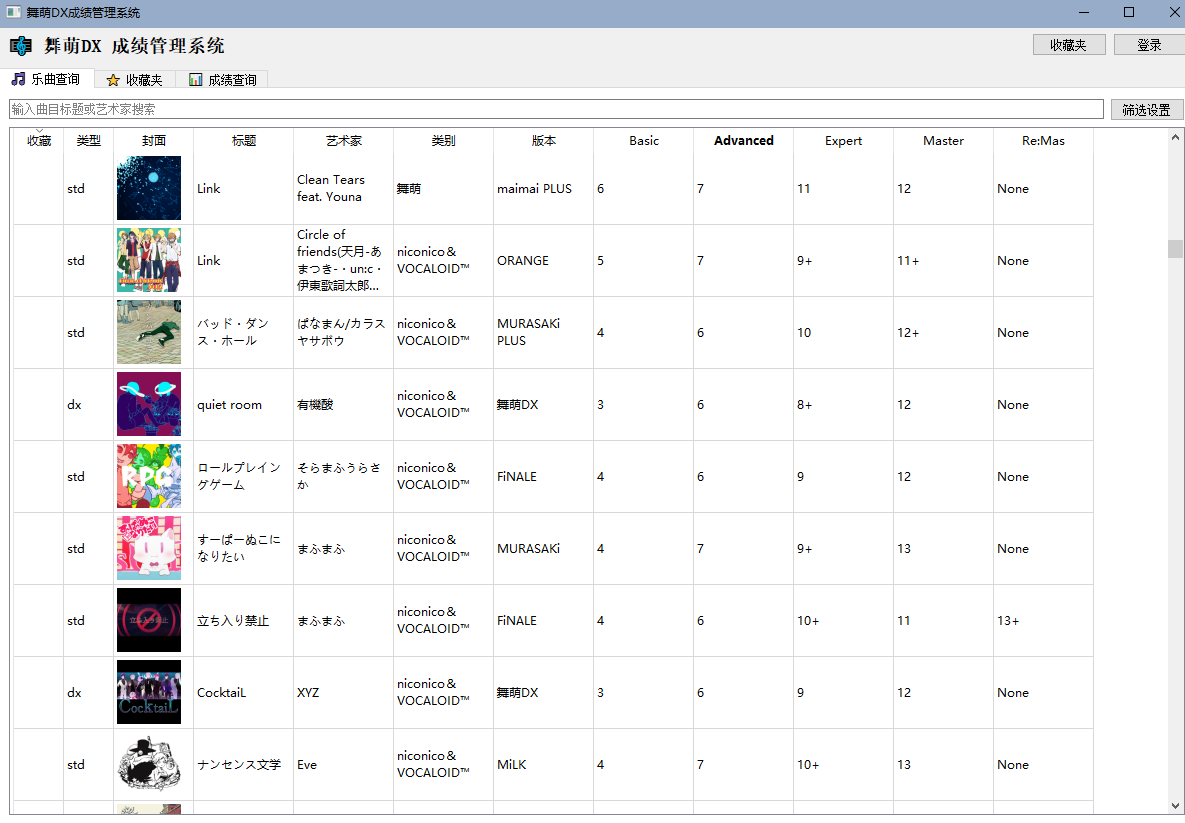Sort by the 类型 column header
The width and height of the screenshot is (1185, 823).
(x=88, y=141)
